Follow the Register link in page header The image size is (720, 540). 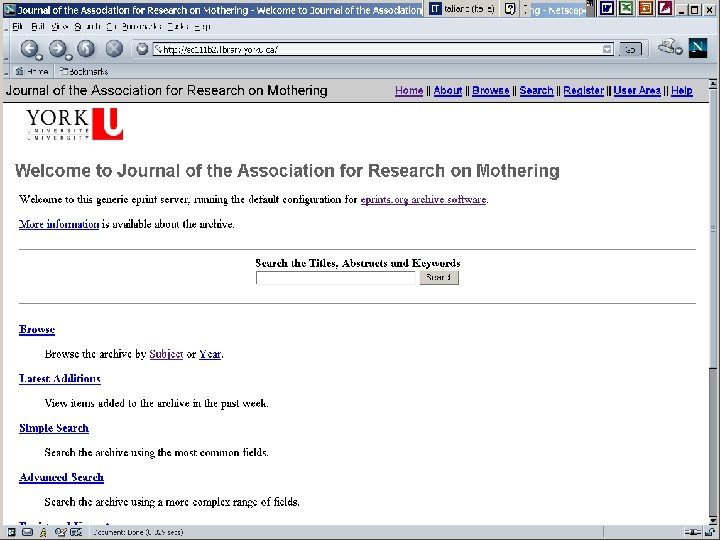pos(584,90)
